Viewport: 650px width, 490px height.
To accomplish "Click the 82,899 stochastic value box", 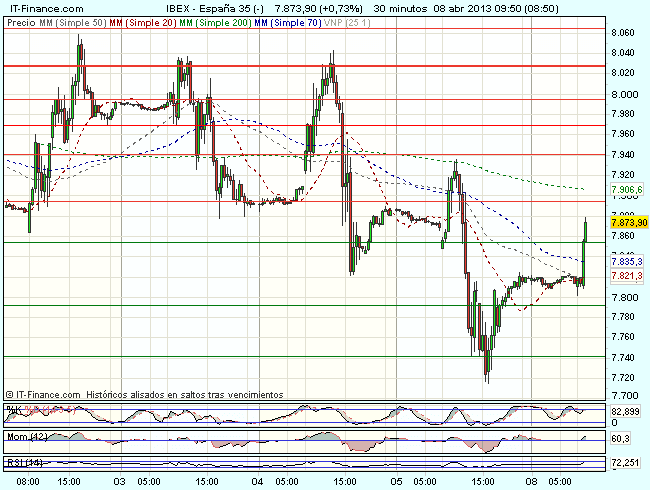I will click(x=625, y=412).
